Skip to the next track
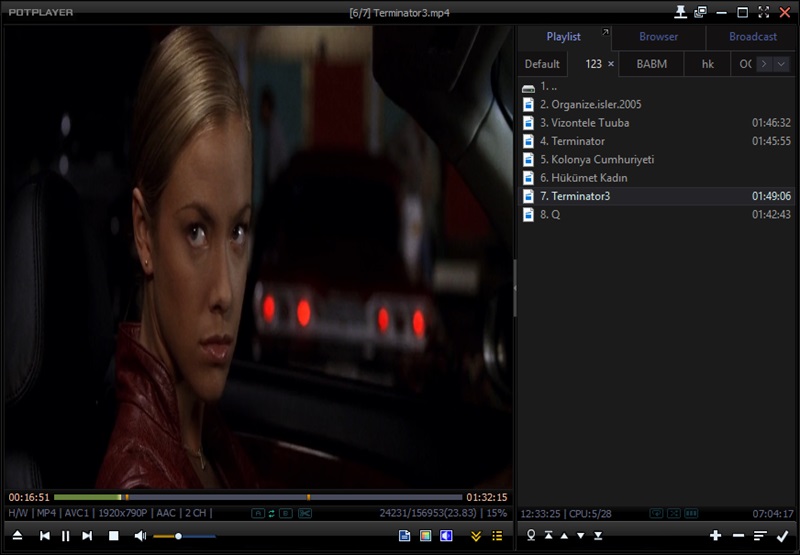800x555 pixels. [x=87, y=536]
